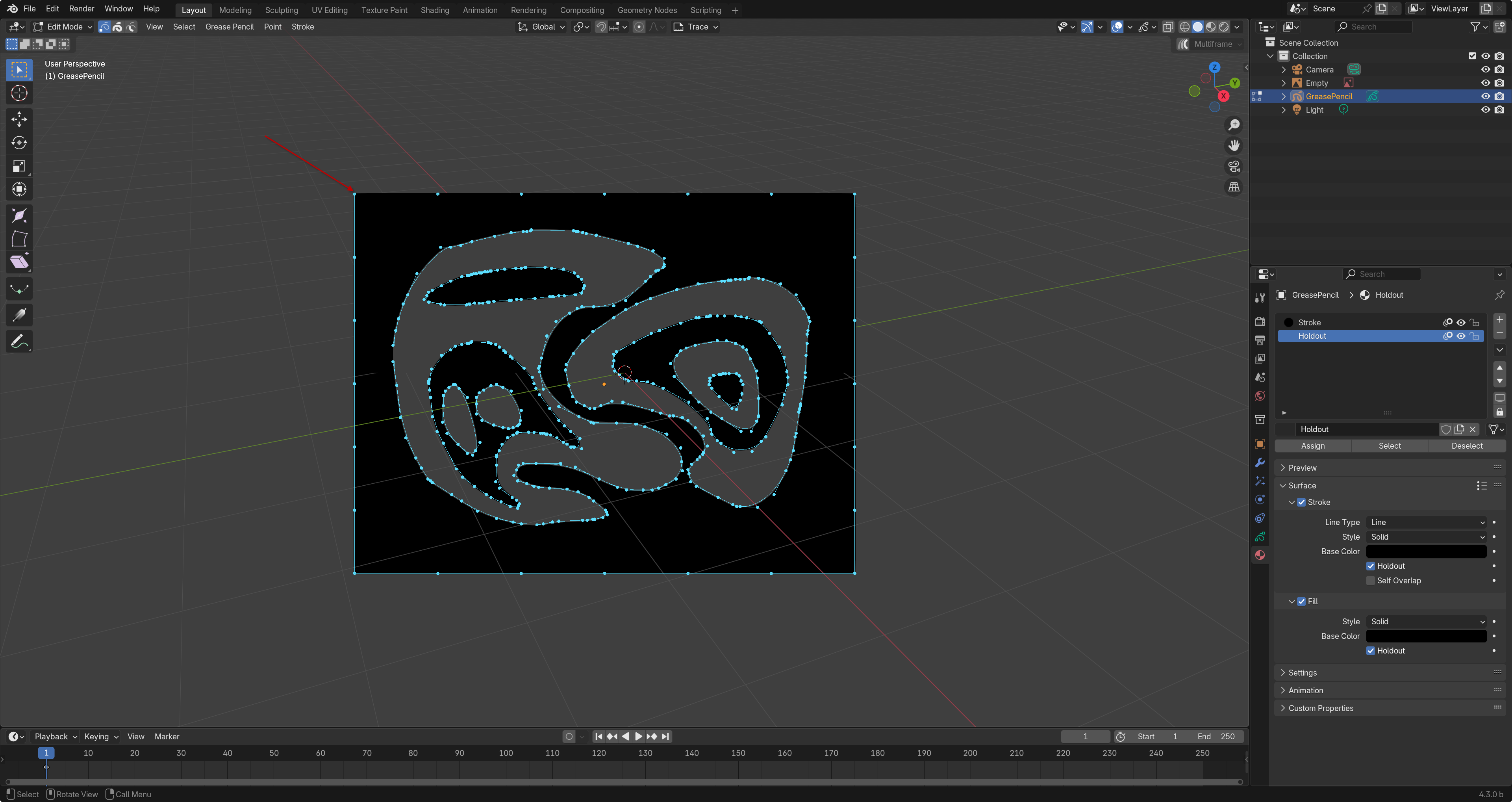Click the Select material button
The image size is (1512, 802).
(1389, 446)
